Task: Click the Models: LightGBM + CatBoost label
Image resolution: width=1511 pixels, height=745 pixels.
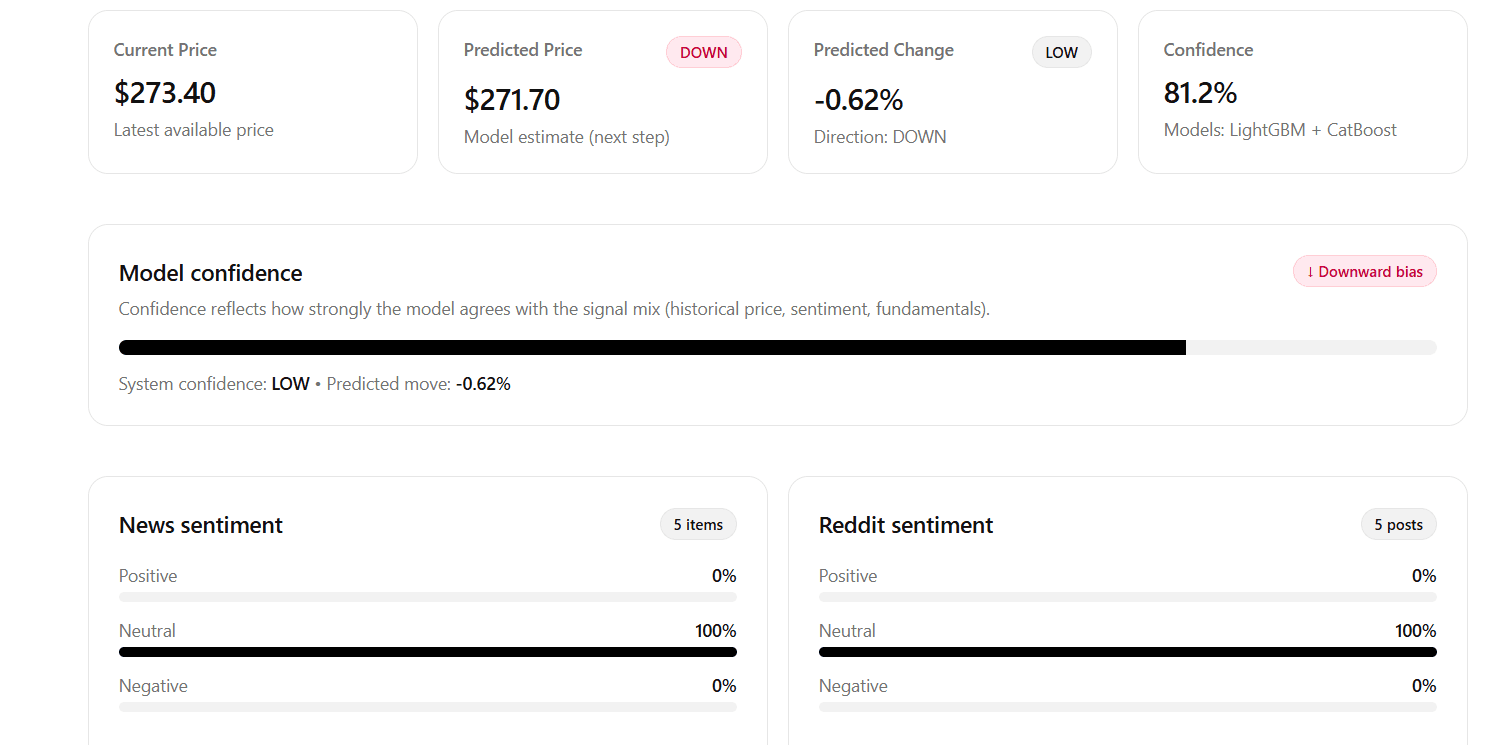Action: tap(1280, 129)
